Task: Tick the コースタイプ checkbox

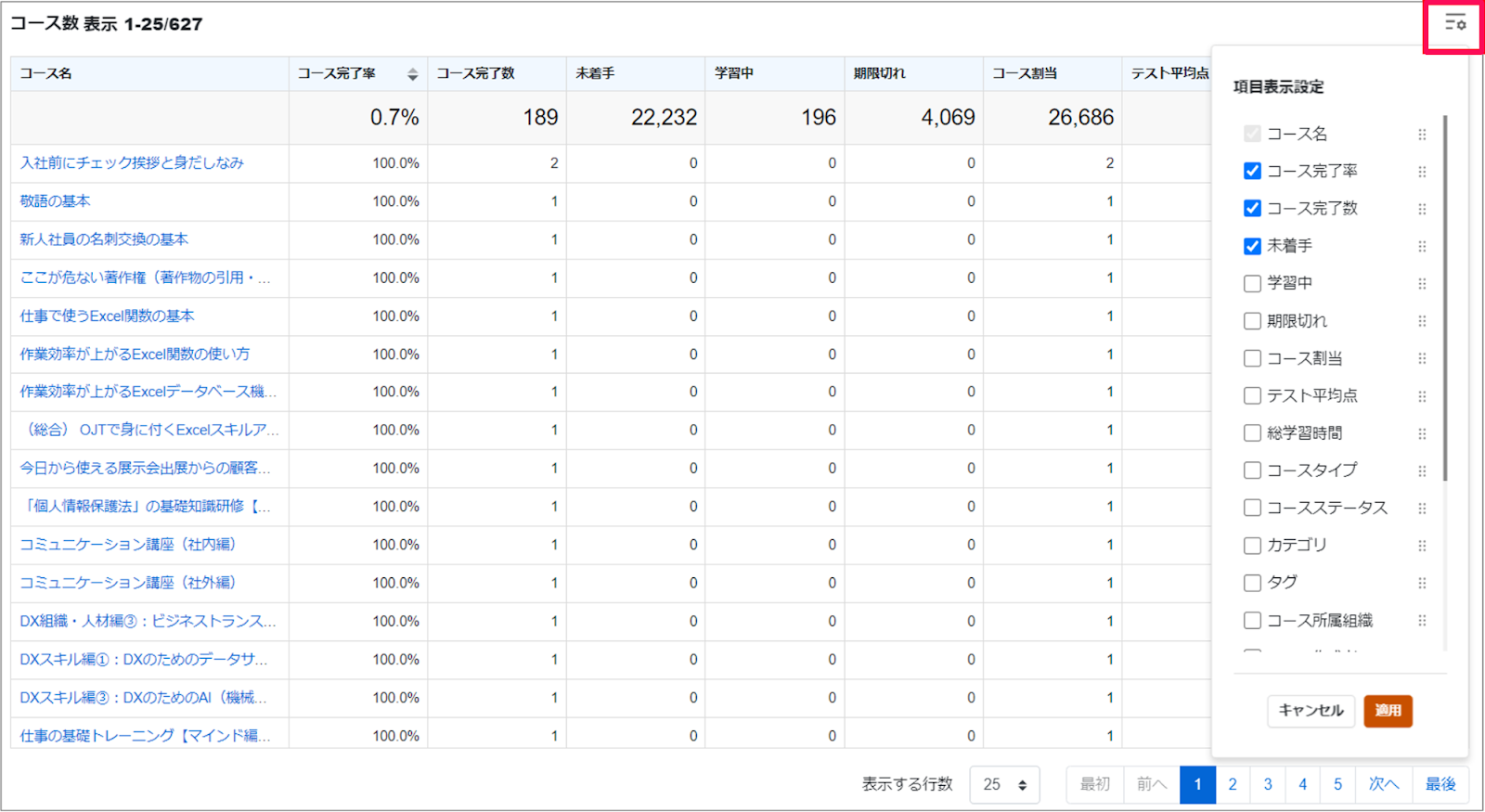Action: point(1252,470)
